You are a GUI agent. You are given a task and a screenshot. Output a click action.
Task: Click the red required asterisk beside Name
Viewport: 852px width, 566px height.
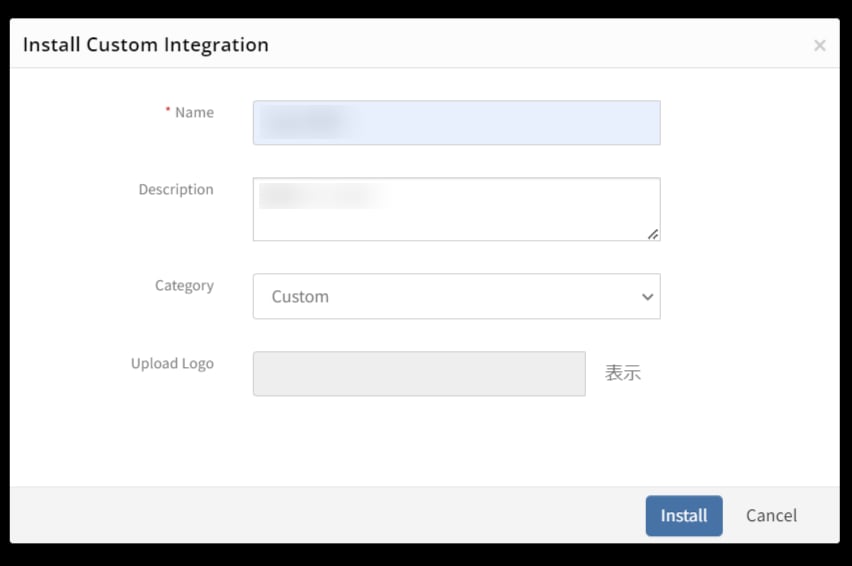point(168,110)
